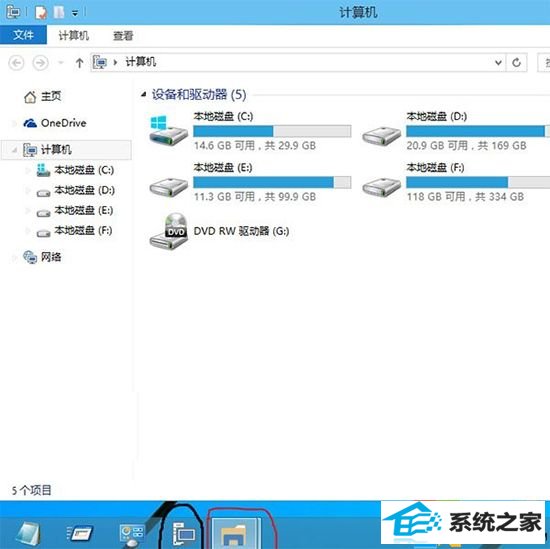
Task: Expand the address bar history dropdown
Action: click(498, 63)
